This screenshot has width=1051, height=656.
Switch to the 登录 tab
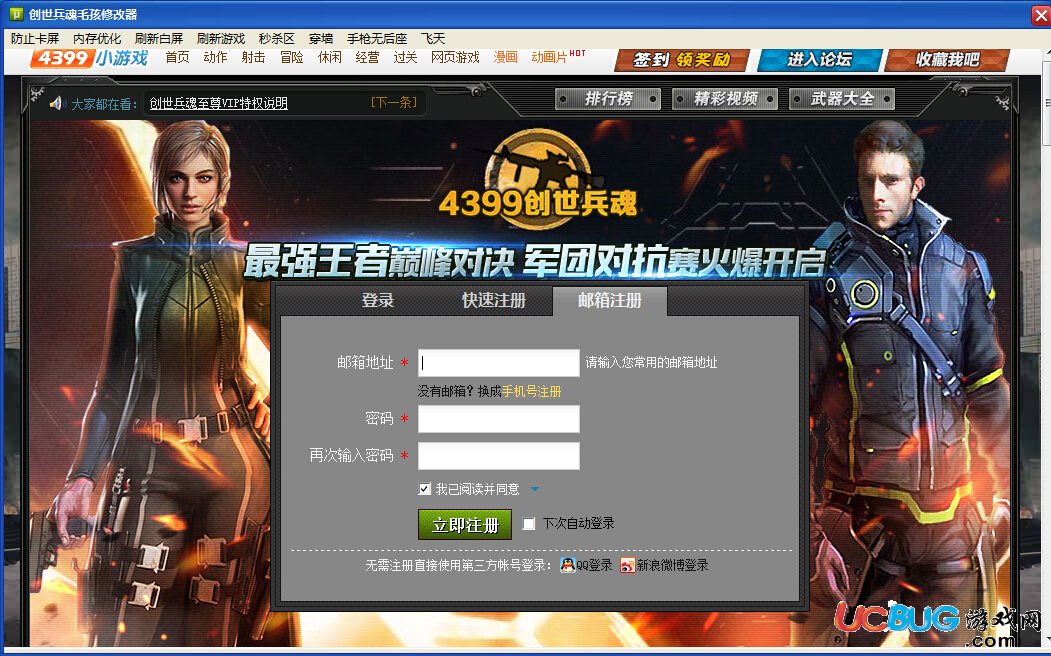(378, 300)
